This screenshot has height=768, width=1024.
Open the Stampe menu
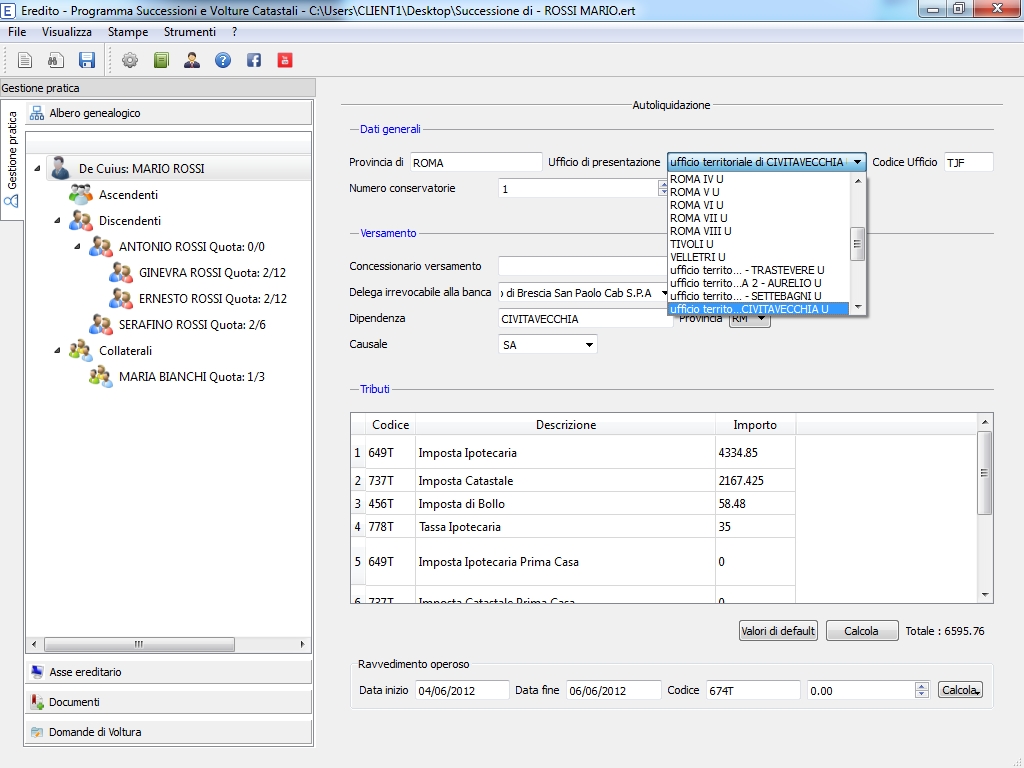click(x=128, y=32)
